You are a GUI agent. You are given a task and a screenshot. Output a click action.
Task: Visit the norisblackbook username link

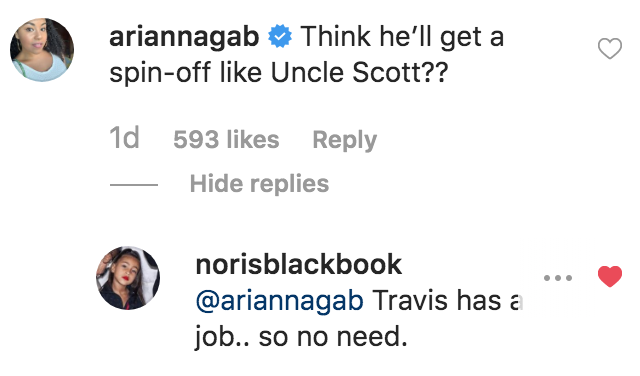coord(299,265)
